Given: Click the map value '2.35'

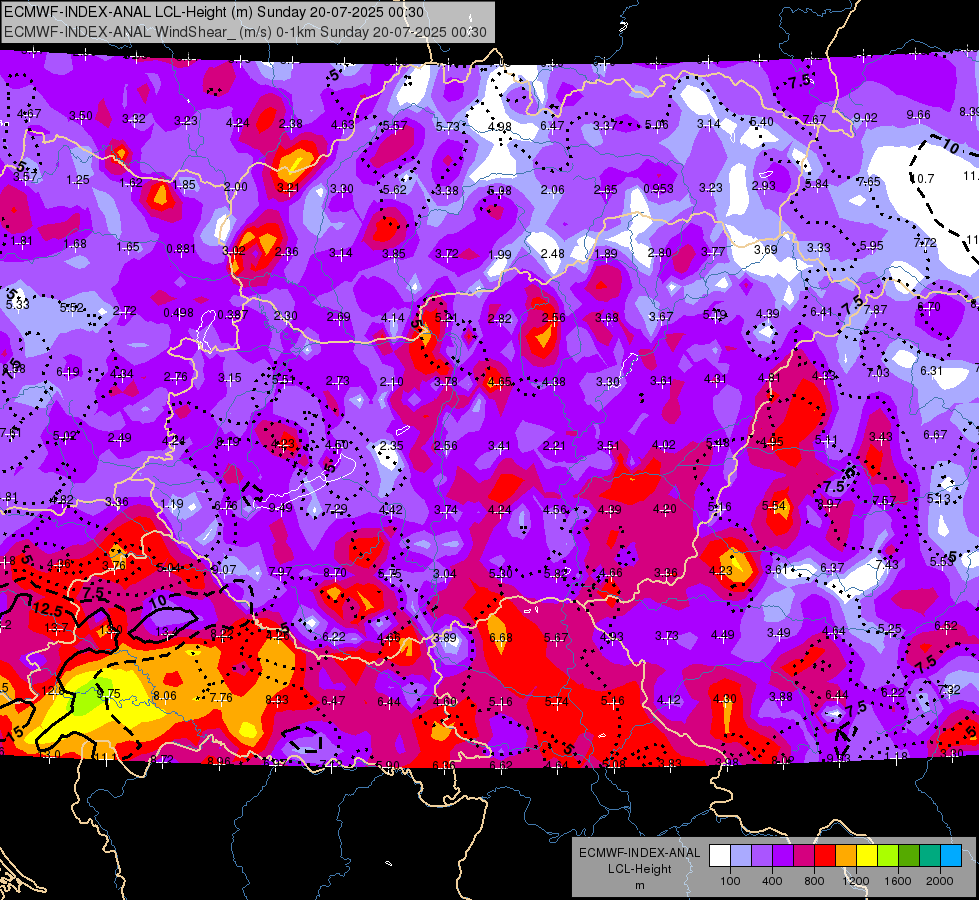Looking at the screenshot, I should 391,445.
